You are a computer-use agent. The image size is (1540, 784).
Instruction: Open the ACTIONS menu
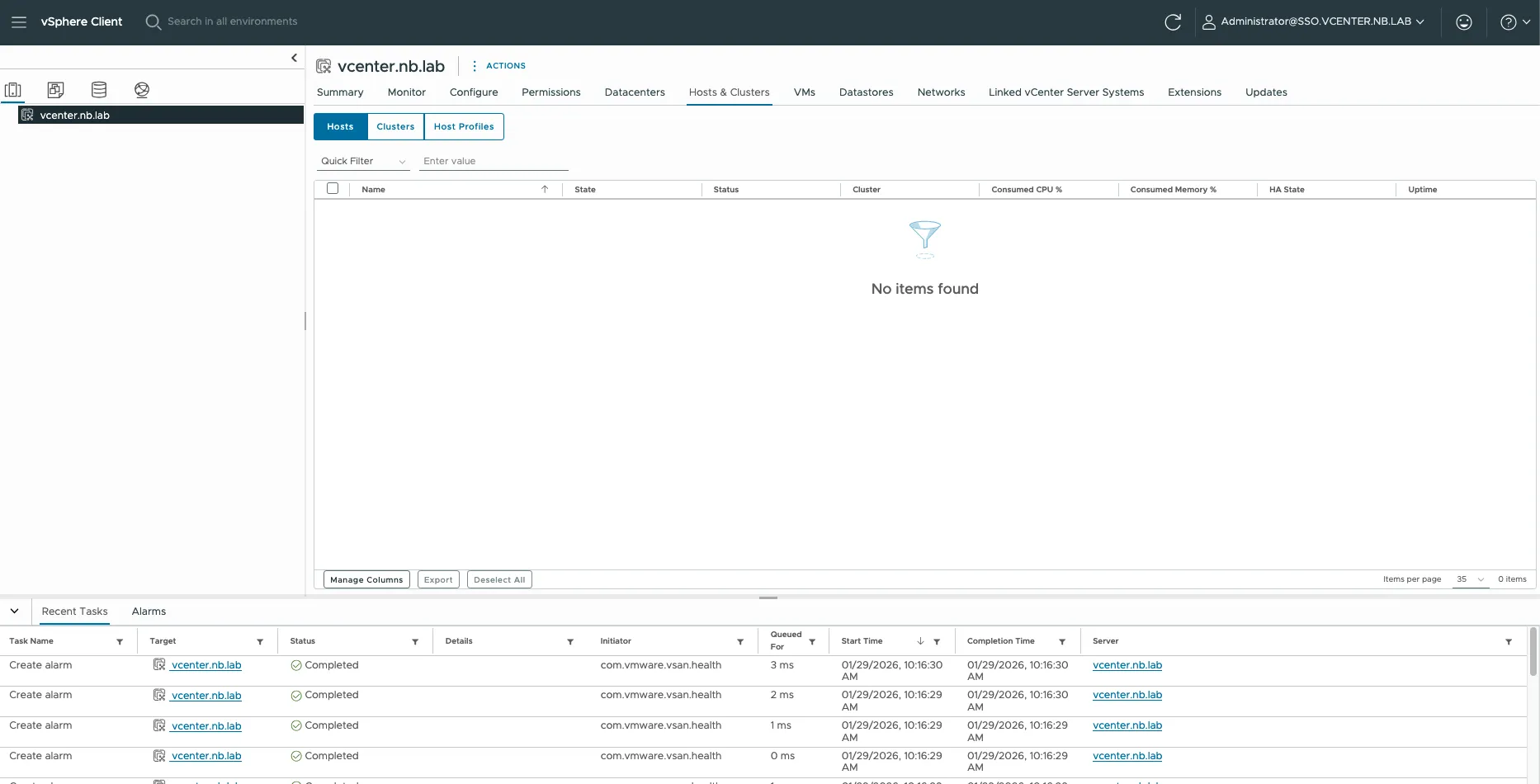(506, 66)
